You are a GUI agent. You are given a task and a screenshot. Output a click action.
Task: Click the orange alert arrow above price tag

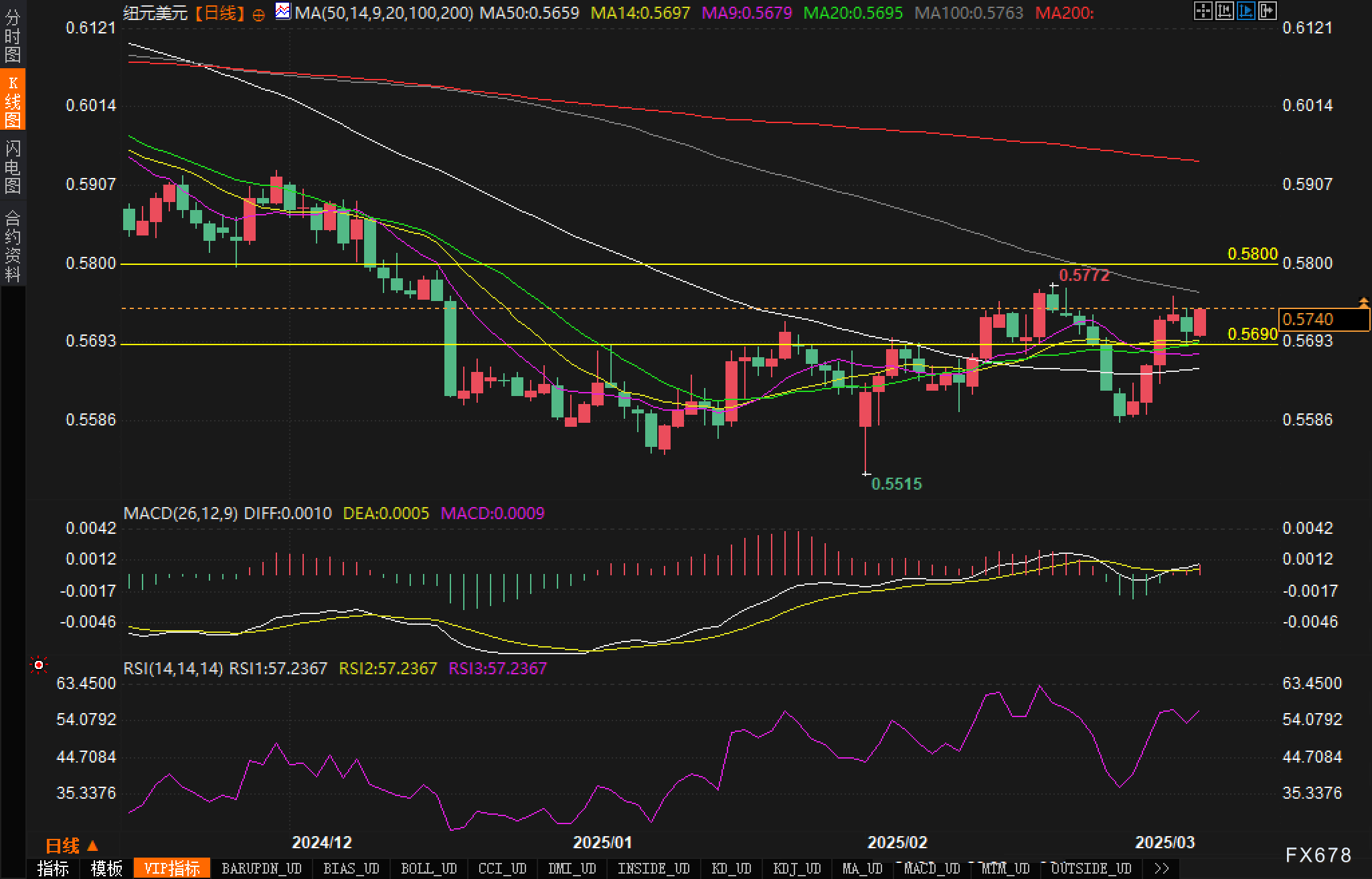pos(1363,302)
